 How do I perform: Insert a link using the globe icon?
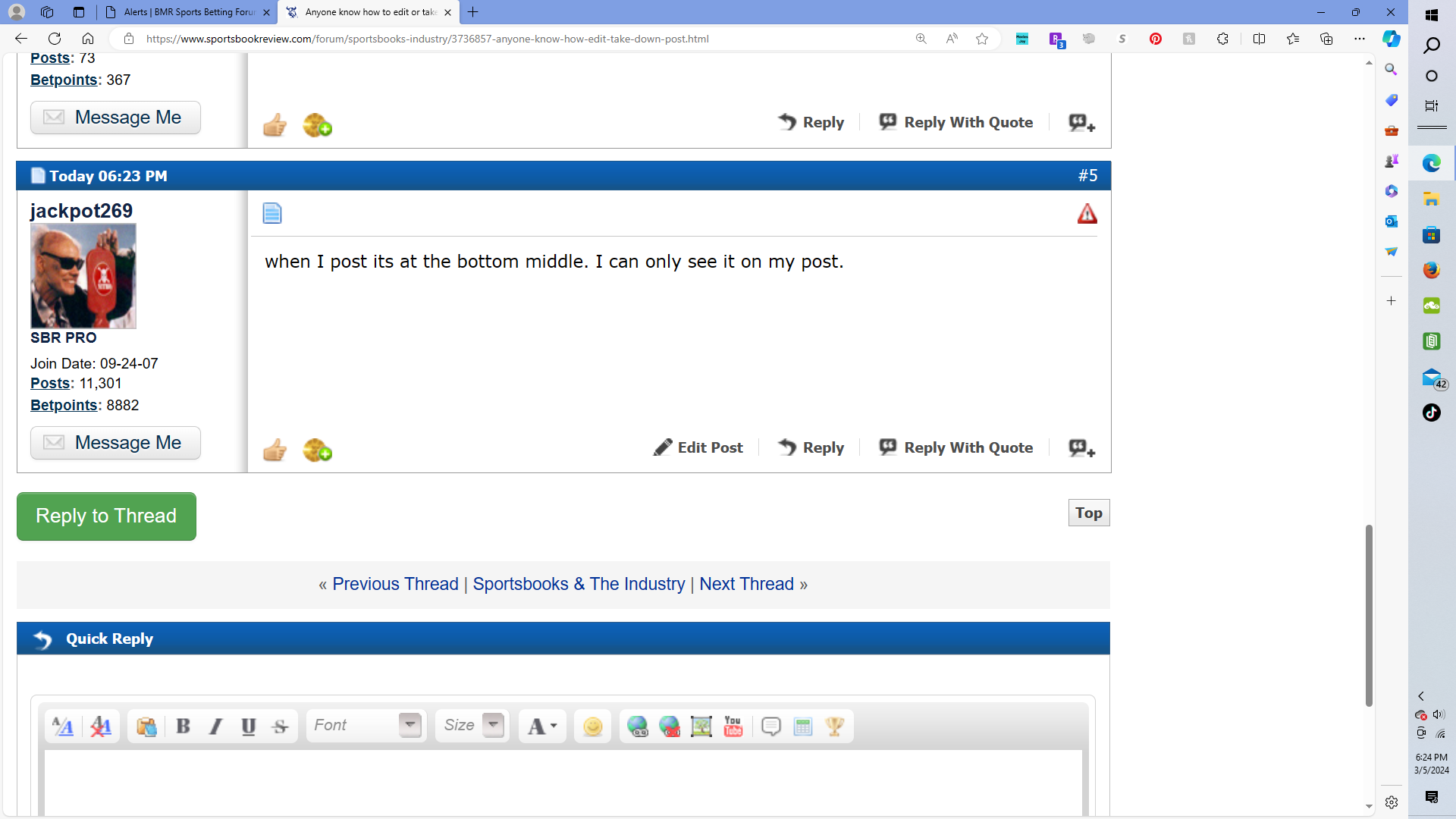(x=638, y=726)
